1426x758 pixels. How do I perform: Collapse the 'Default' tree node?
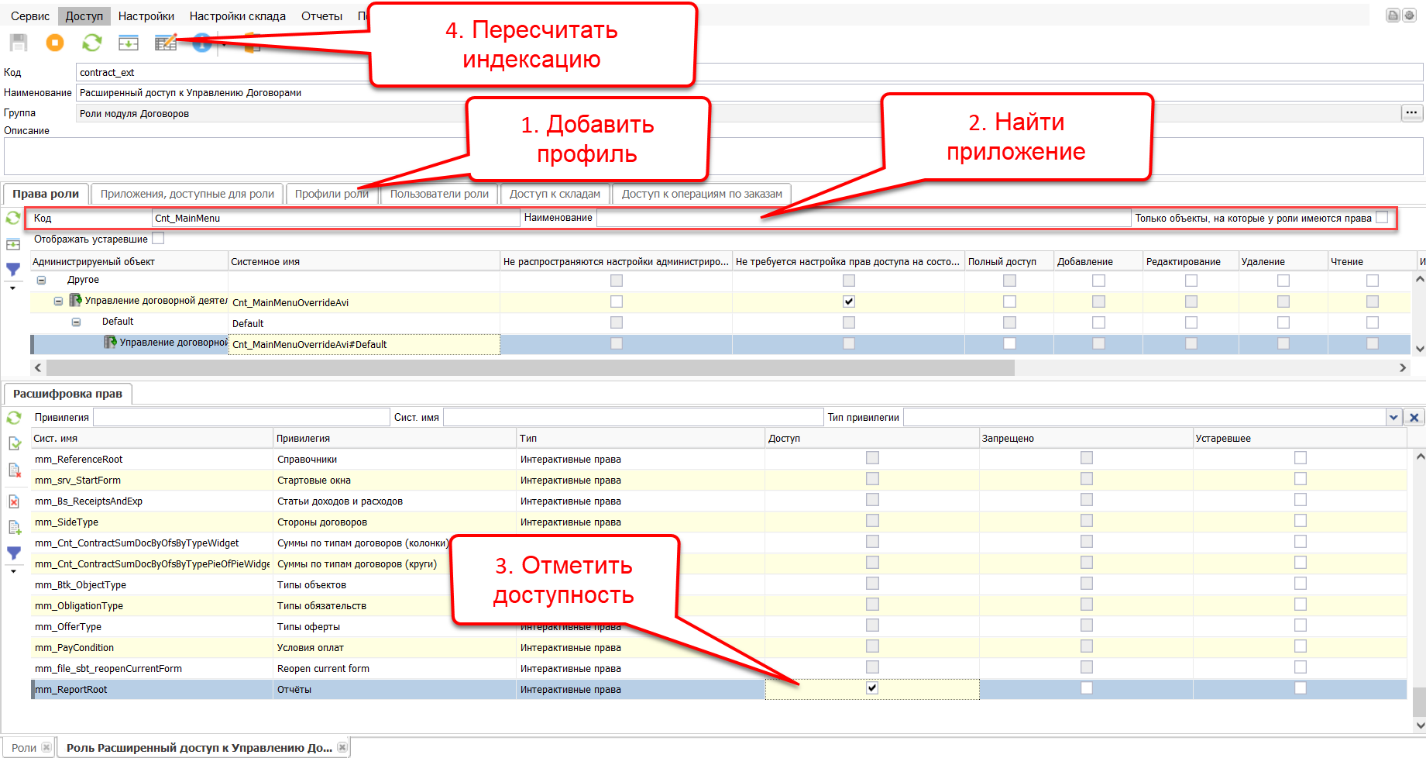(76, 322)
